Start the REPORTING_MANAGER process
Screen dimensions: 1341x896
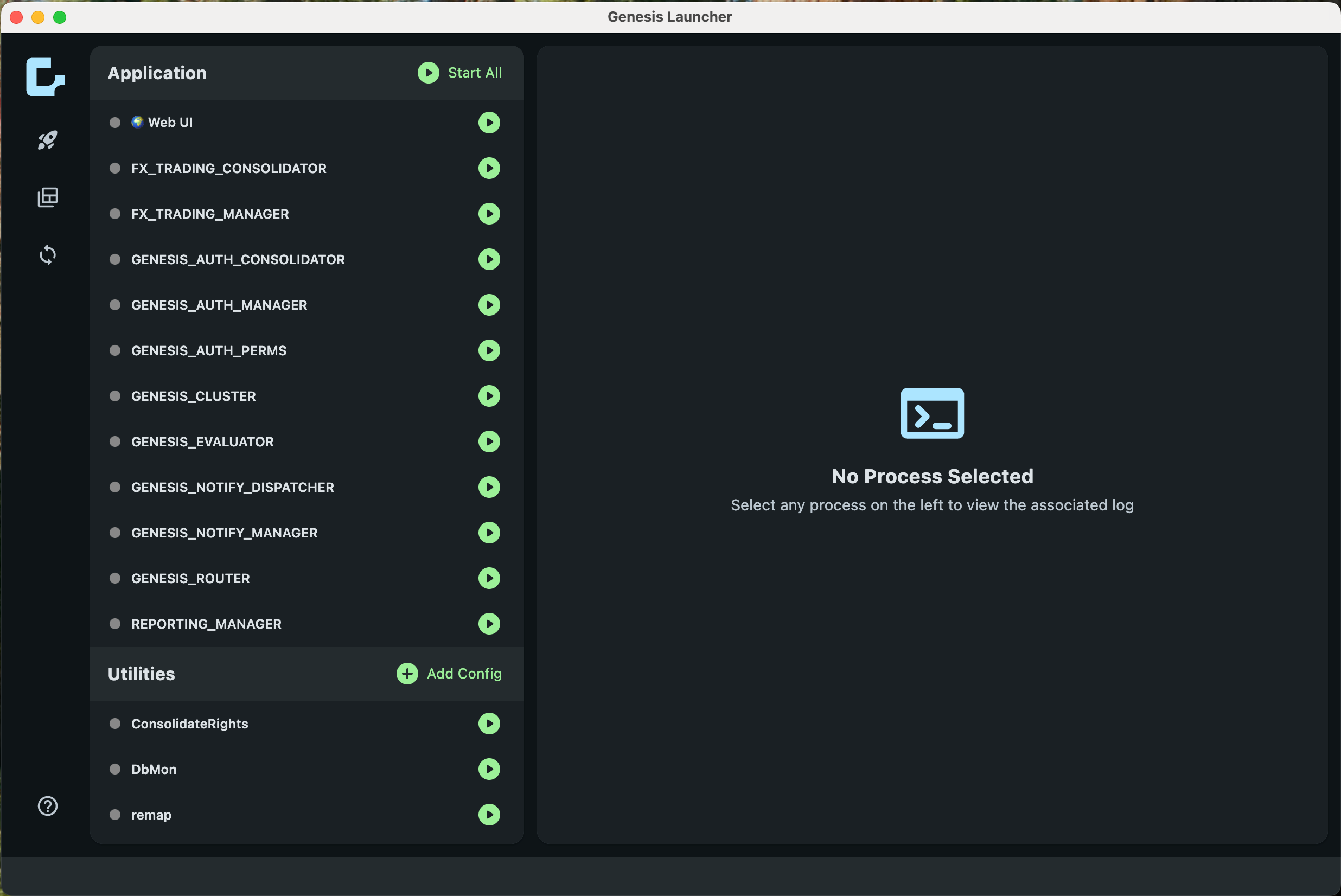489,623
